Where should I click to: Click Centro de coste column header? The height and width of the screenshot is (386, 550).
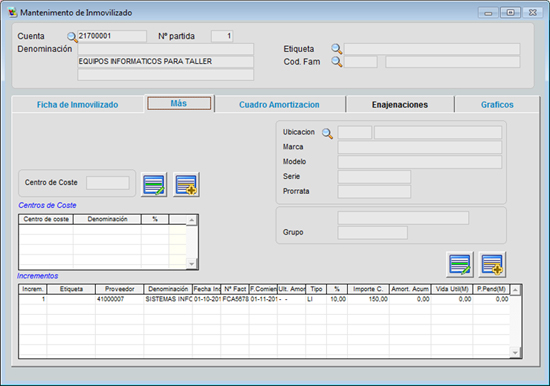46,219
